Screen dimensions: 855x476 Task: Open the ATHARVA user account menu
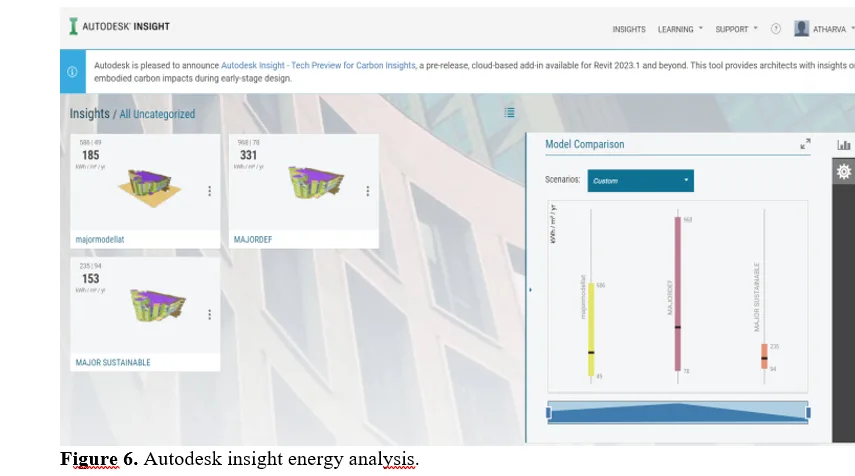pos(824,29)
